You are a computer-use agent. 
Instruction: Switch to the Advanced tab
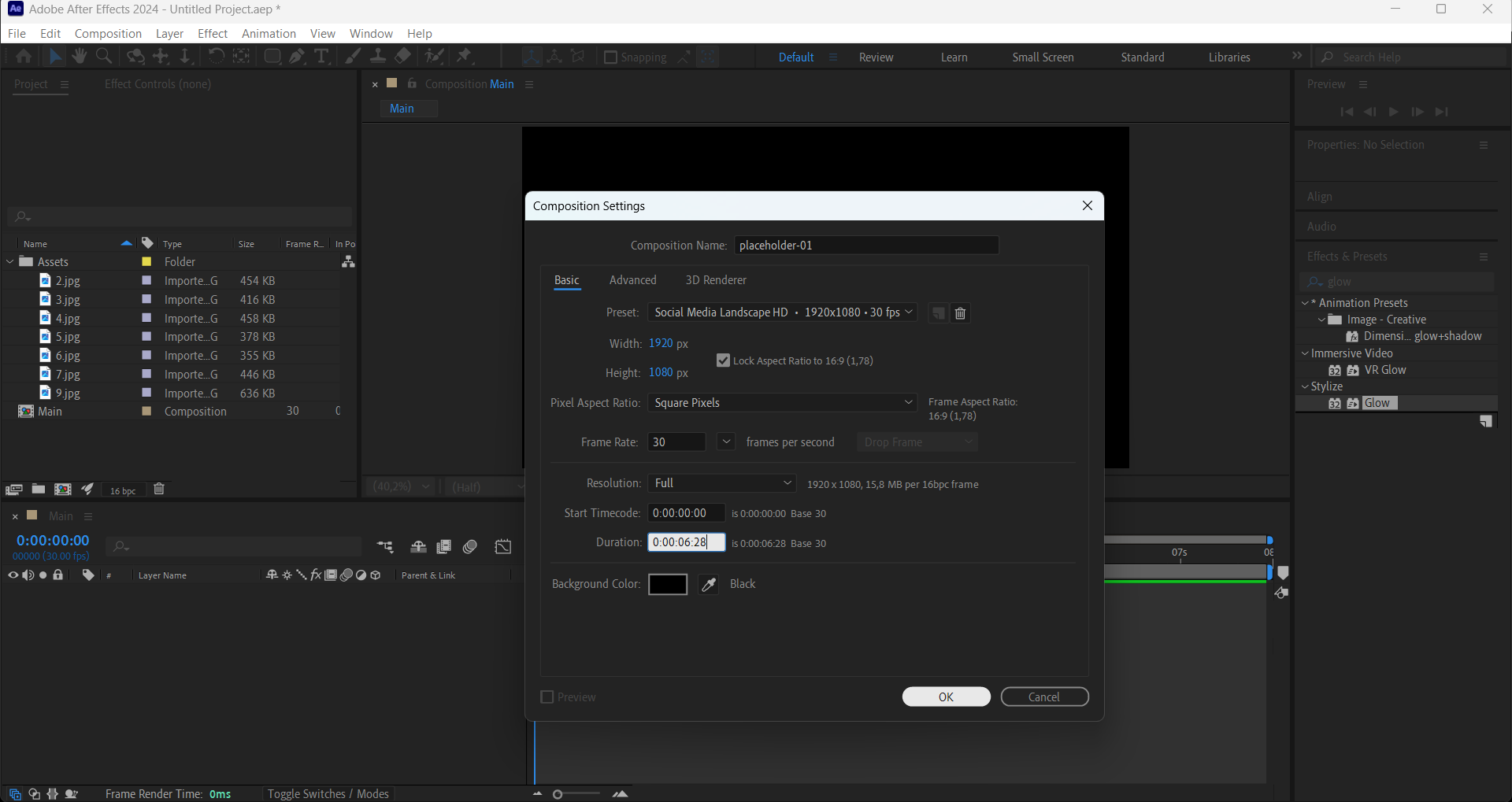[x=632, y=280]
